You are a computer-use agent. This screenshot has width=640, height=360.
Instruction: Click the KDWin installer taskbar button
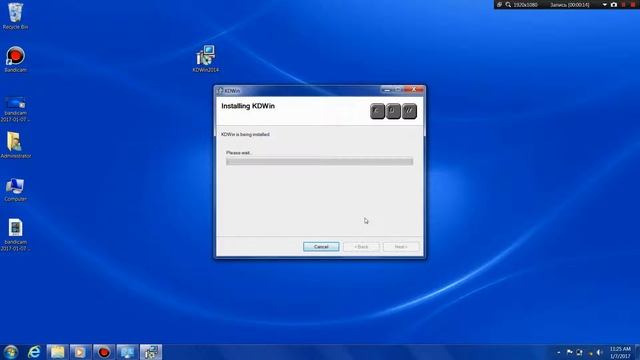click(151, 352)
